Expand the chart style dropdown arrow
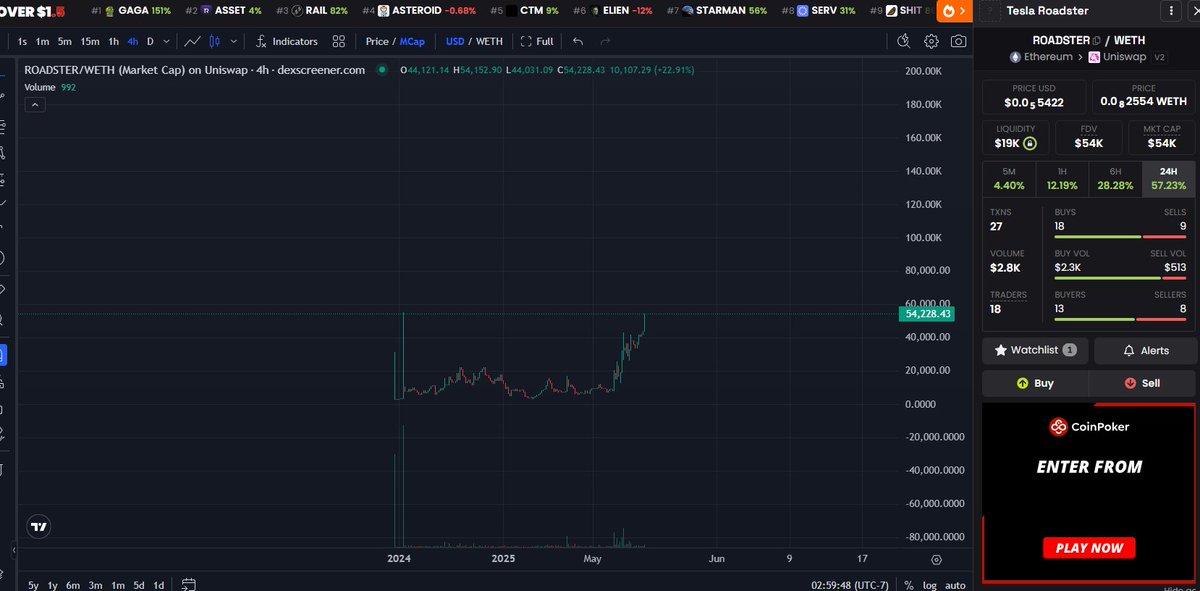The width and height of the screenshot is (1200, 591). click(234, 41)
